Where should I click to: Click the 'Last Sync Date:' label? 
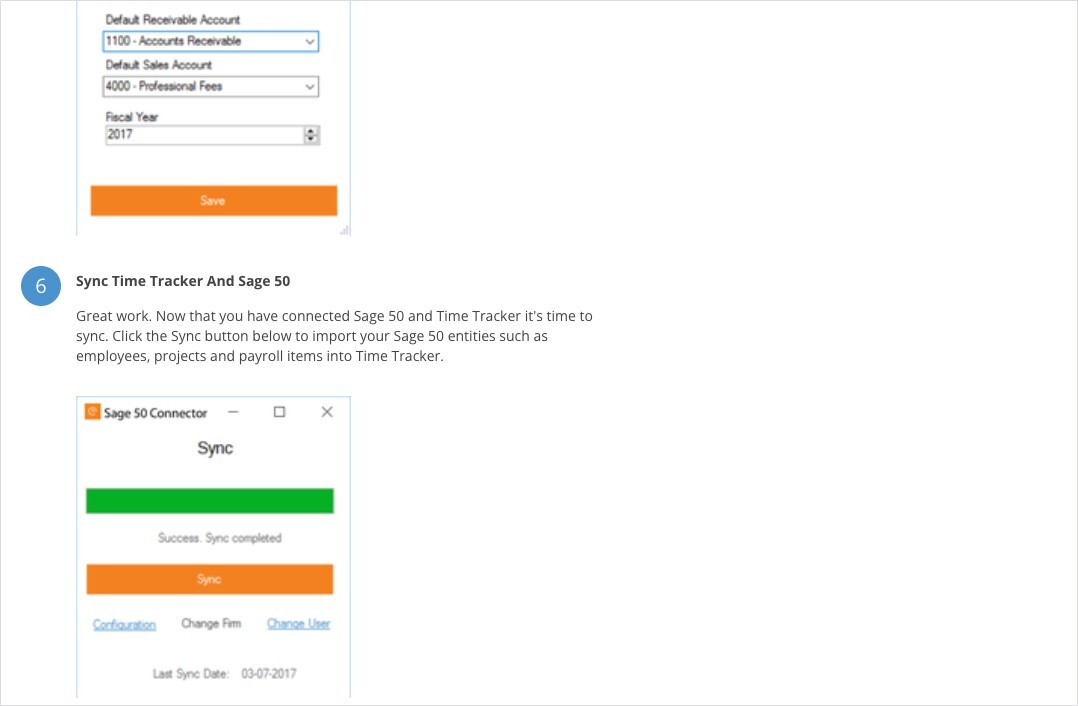pyautogui.click(x=191, y=674)
